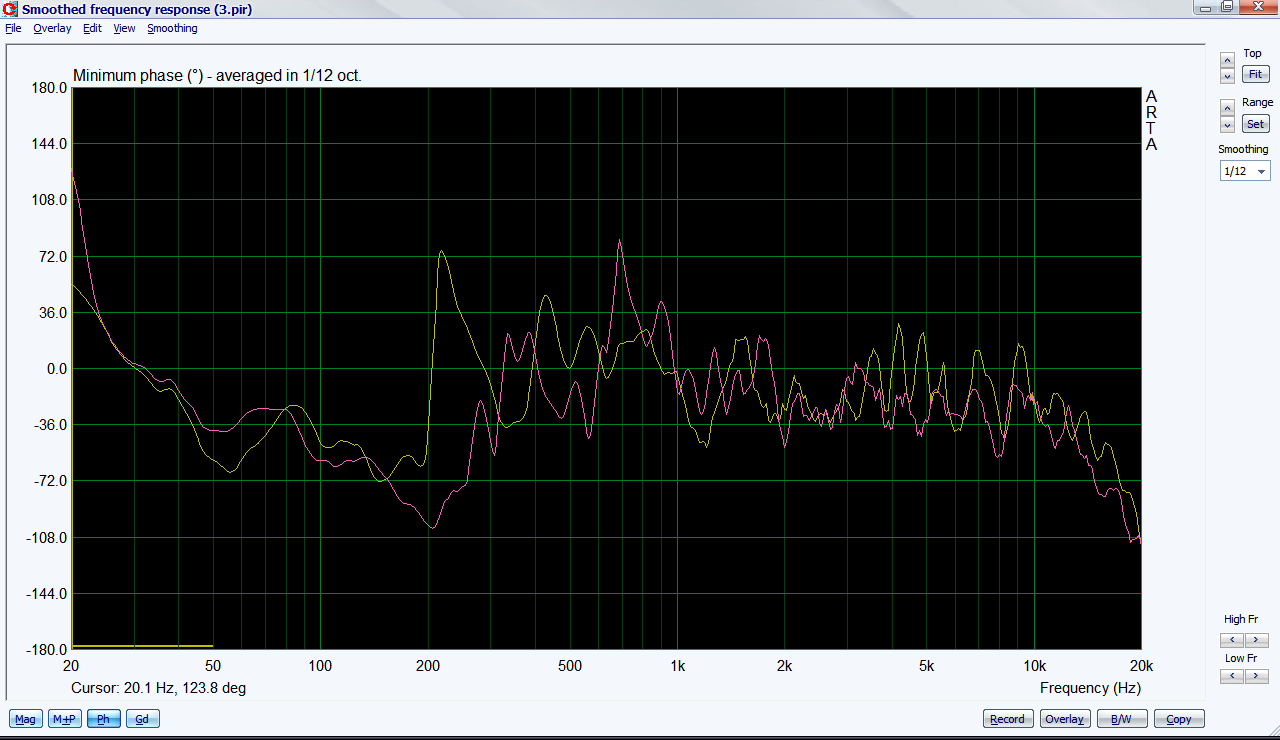Click the Set range button
The width and height of the screenshot is (1280, 740).
click(1255, 125)
